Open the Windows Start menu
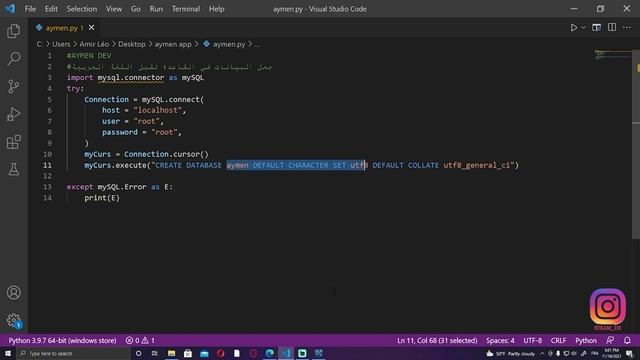The width and height of the screenshot is (640, 360). click(x=8, y=353)
